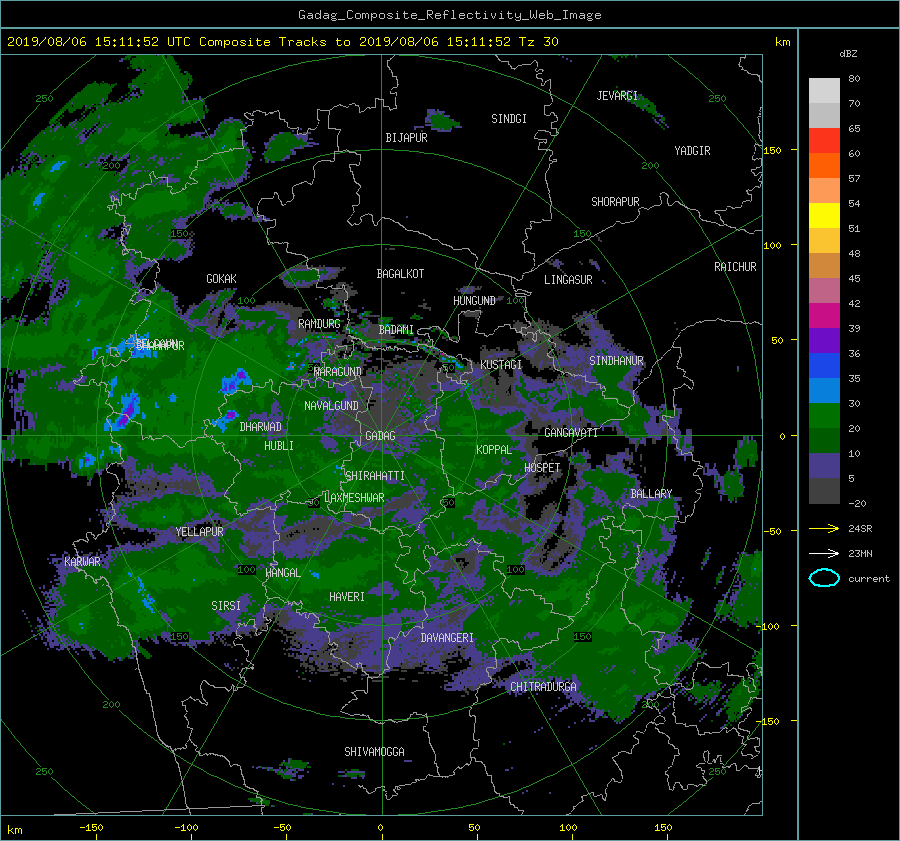Click the 65 dBZ red color swatch
Screen dimensions: 900x841
[x=824, y=141]
